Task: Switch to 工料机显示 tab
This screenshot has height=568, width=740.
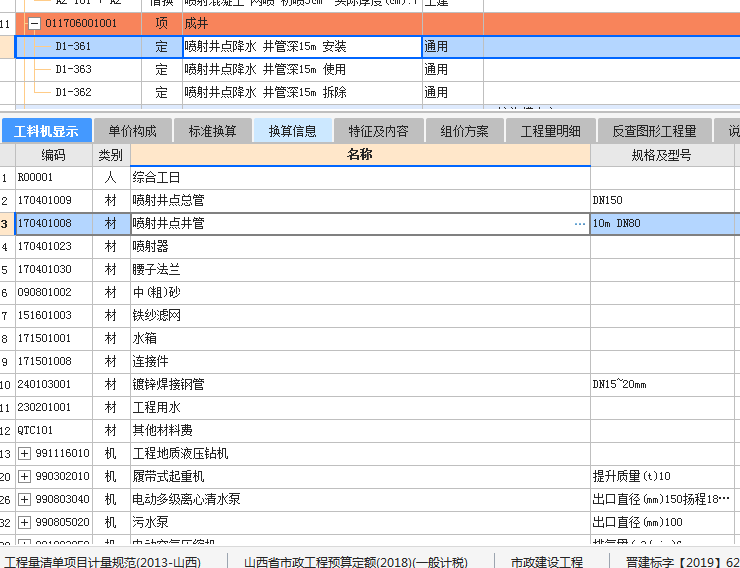Action: (x=46, y=131)
